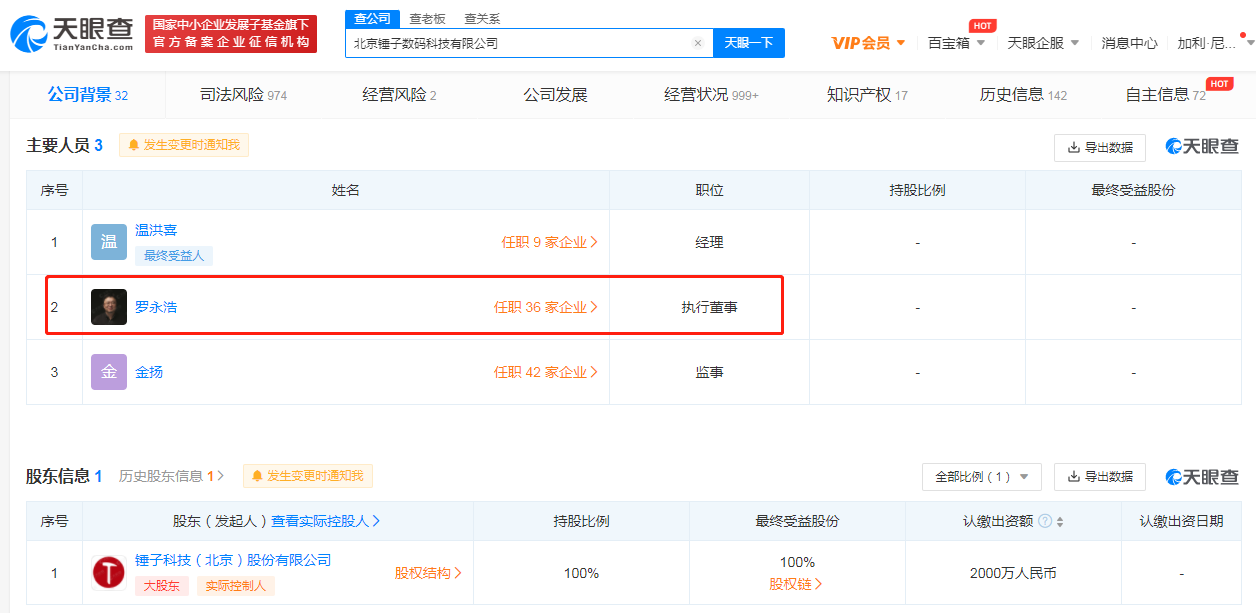Image resolution: width=1256 pixels, height=613 pixels.
Task: Click the 最终受益股份 header in 主要人员 table
Action: coord(1133,190)
